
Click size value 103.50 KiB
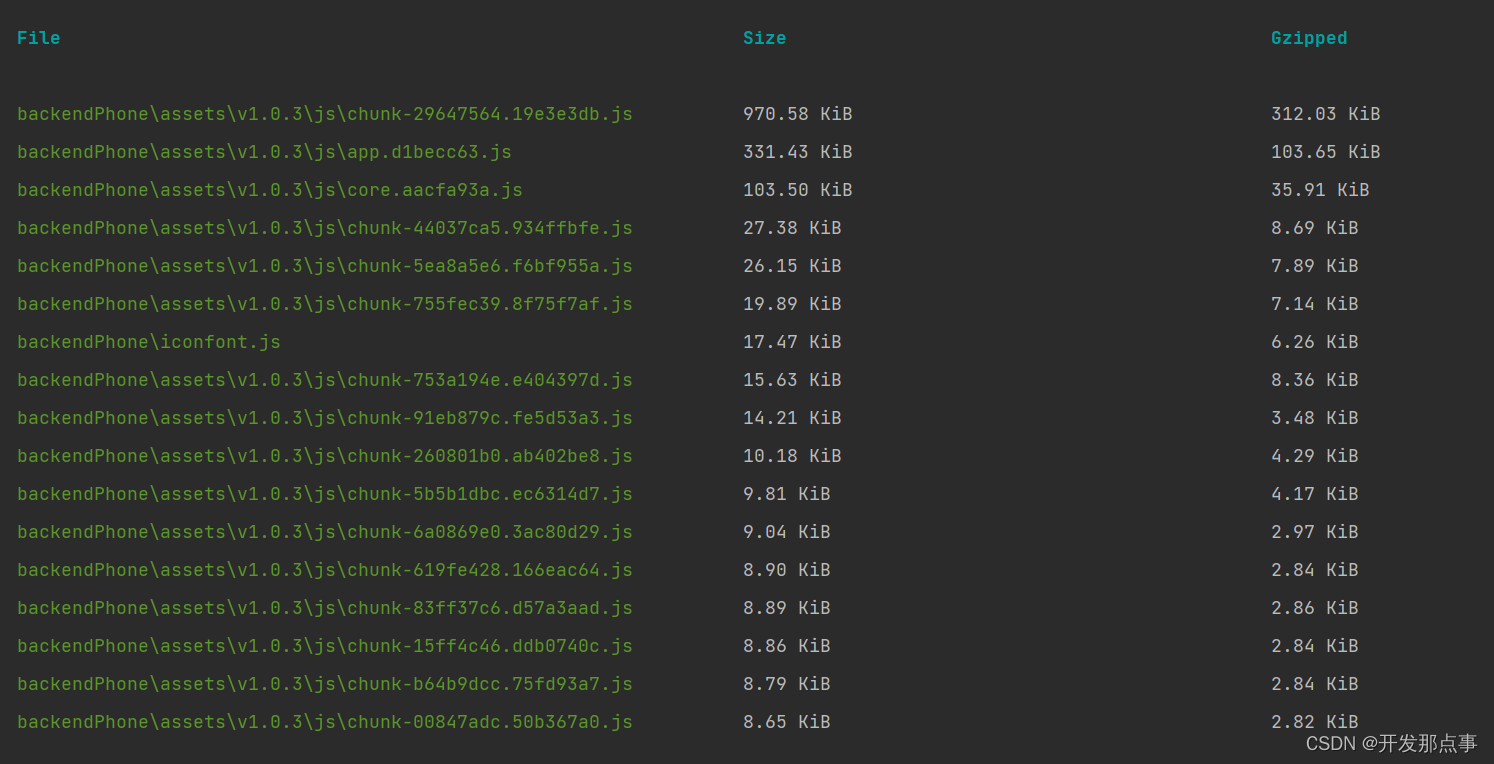[x=798, y=190]
